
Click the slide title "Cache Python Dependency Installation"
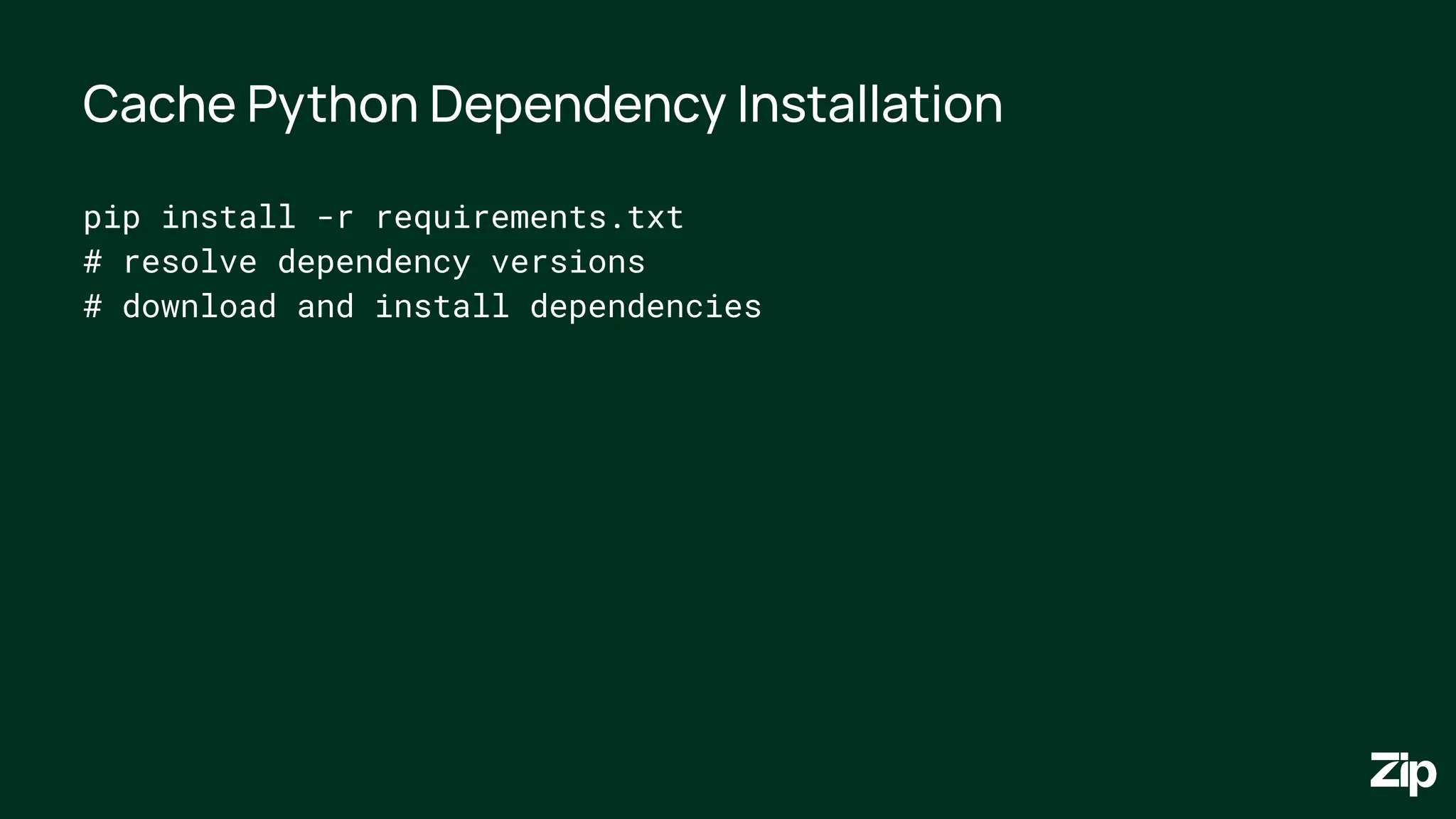tap(542, 105)
